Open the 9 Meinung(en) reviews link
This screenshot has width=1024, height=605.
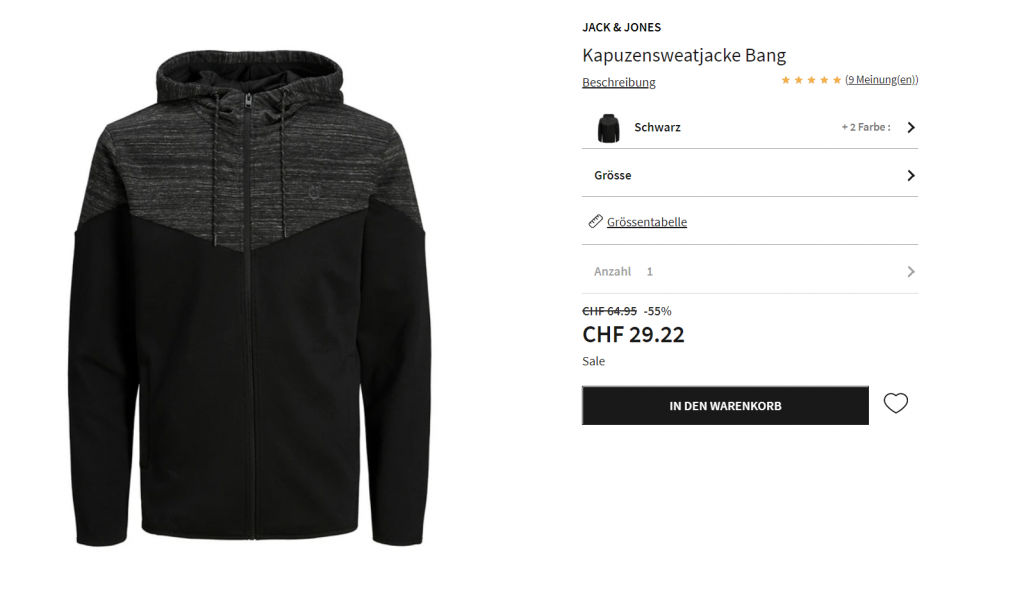[x=882, y=80]
